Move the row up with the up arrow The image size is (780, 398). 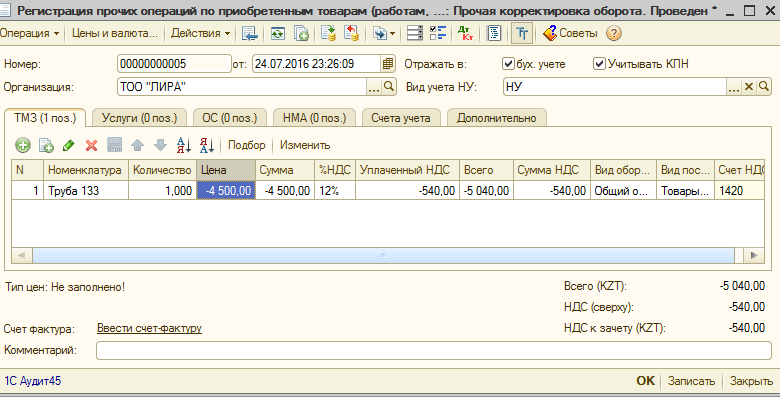click(138, 145)
